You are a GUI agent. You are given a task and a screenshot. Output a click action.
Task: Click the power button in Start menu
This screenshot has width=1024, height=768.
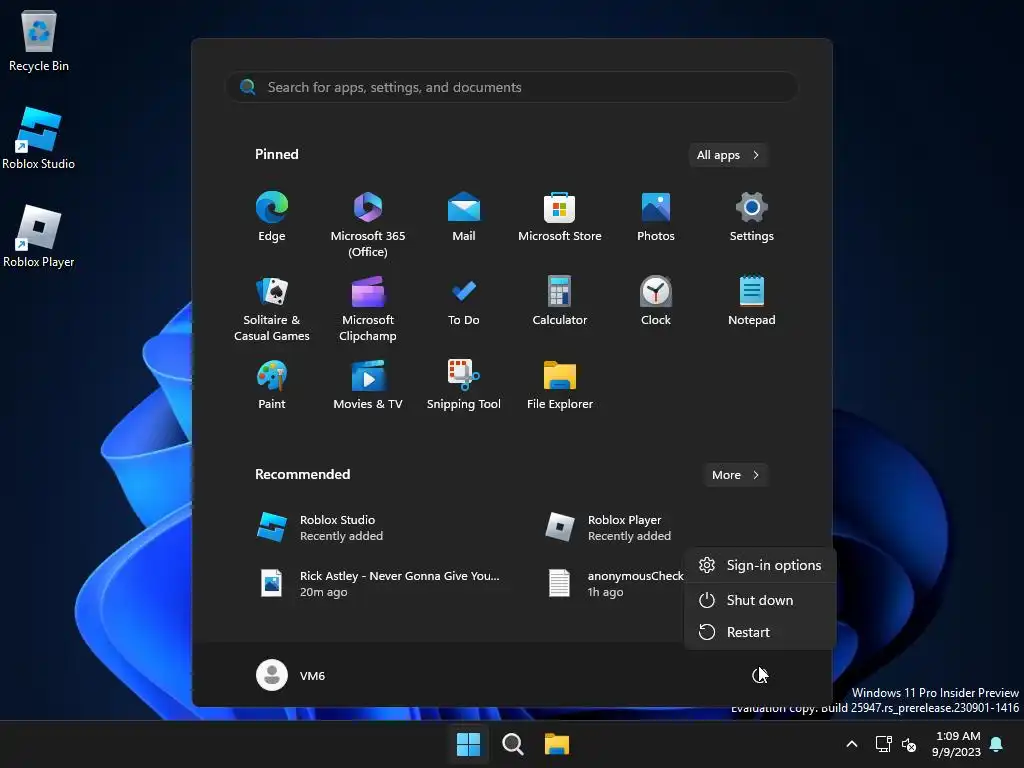pyautogui.click(x=759, y=675)
